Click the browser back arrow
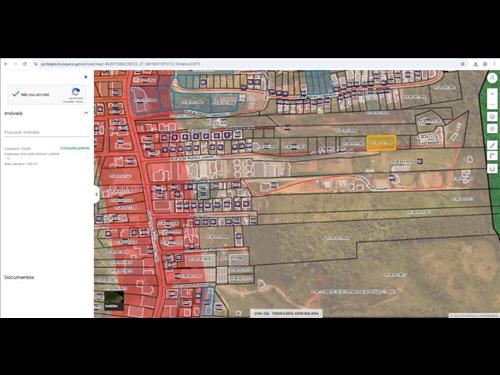Image resolution: width=500 pixels, height=375 pixels. point(6,64)
